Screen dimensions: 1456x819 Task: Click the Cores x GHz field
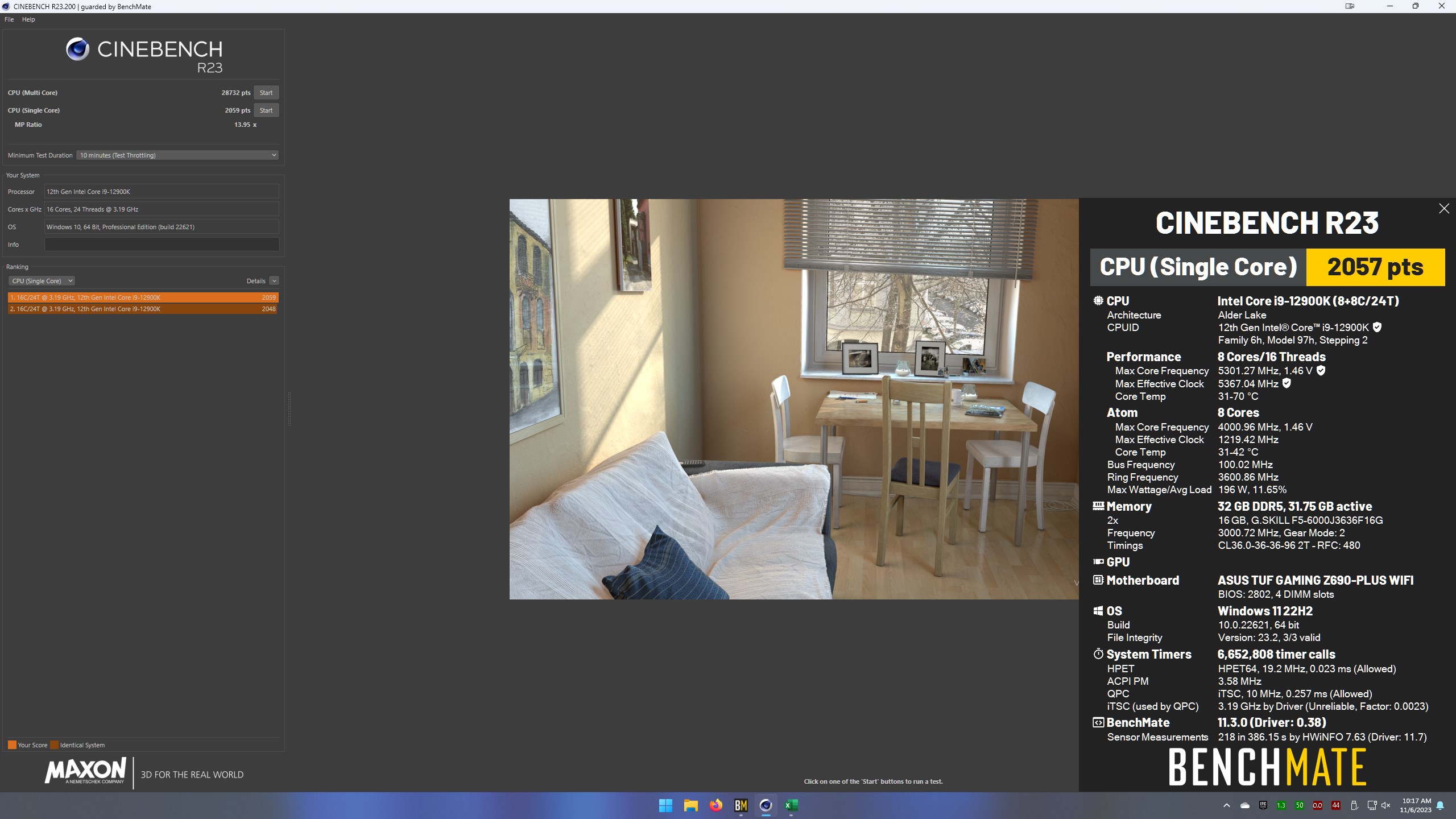point(162,209)
